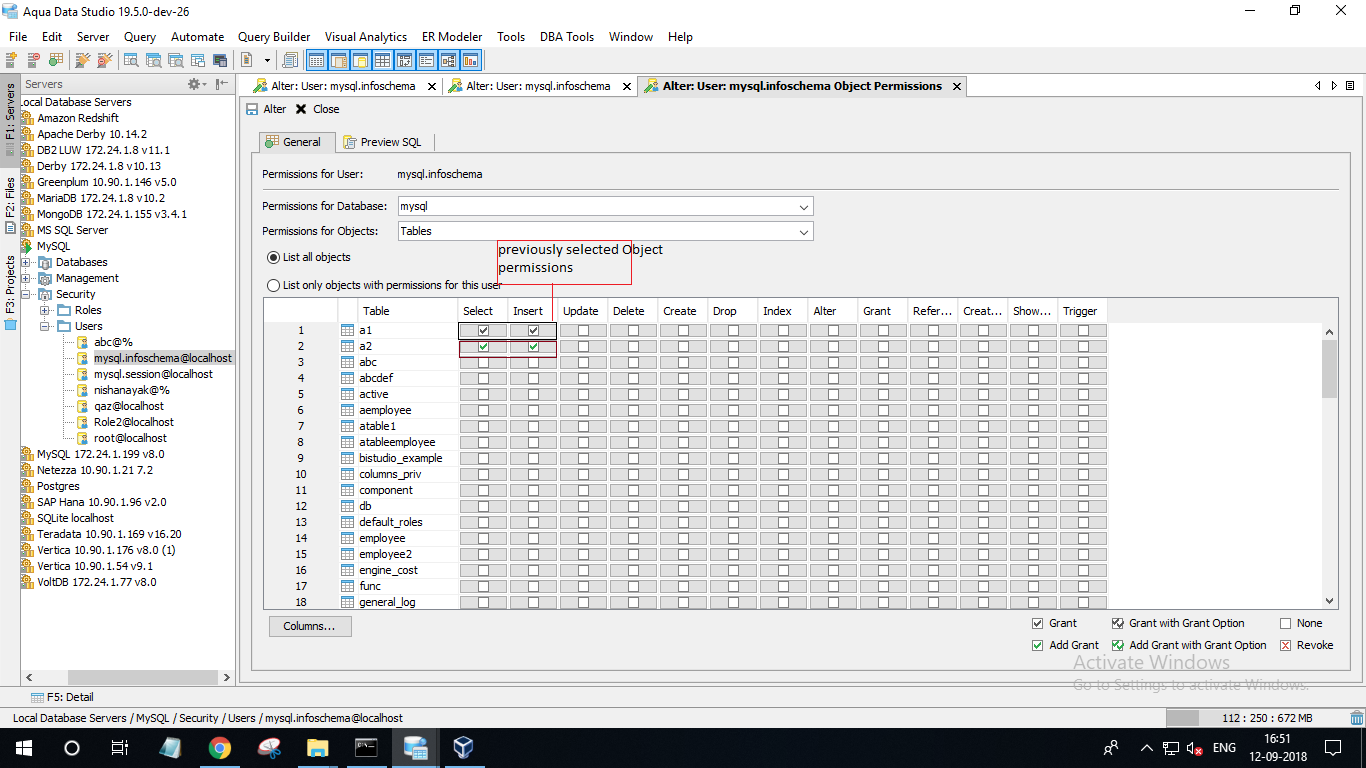1366x768 pixels.
Task: Check Delete permission for table active
Action: coord(634,394)
